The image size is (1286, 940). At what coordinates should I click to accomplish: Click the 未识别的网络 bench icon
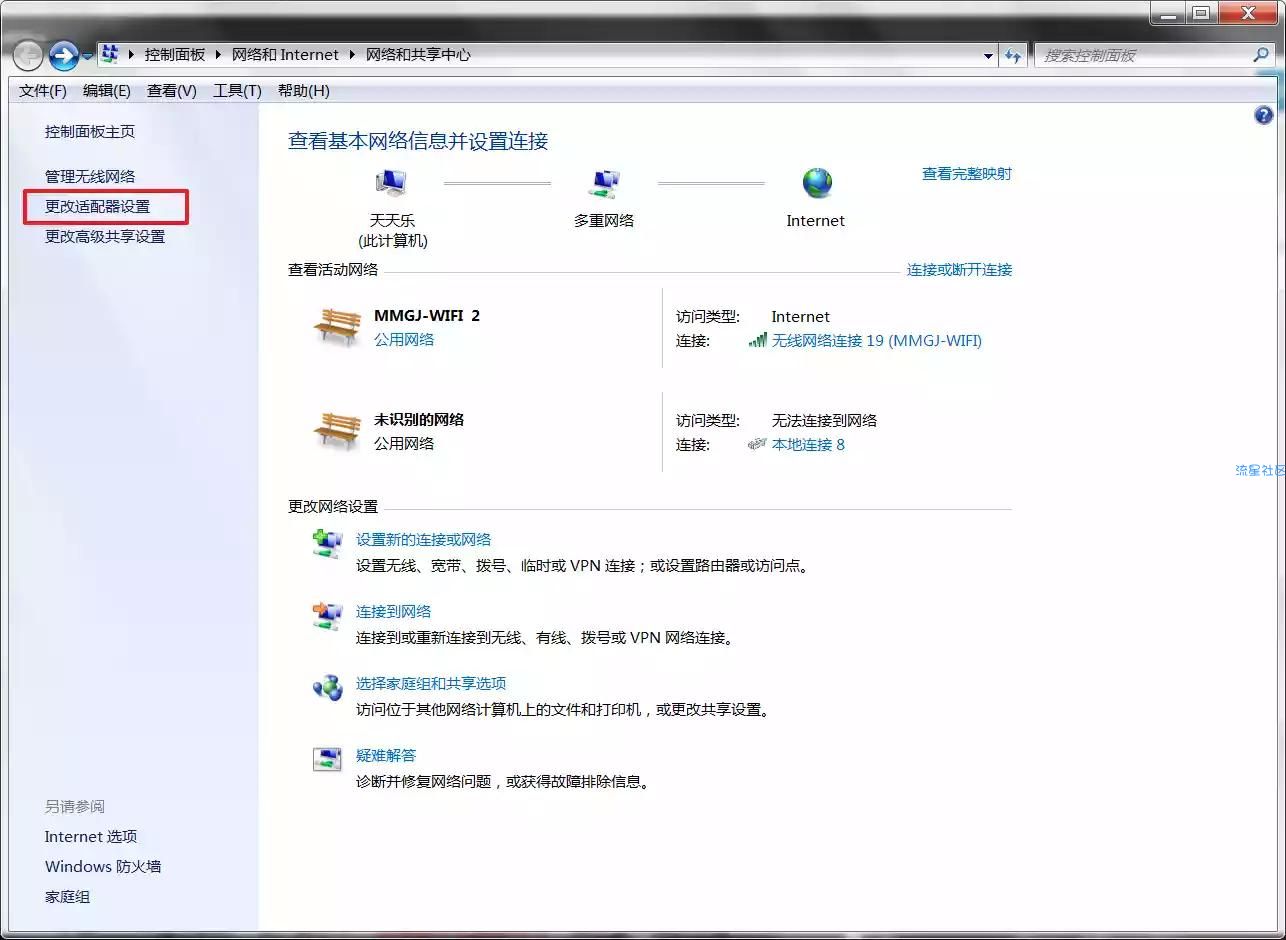[x=337, y=431]
